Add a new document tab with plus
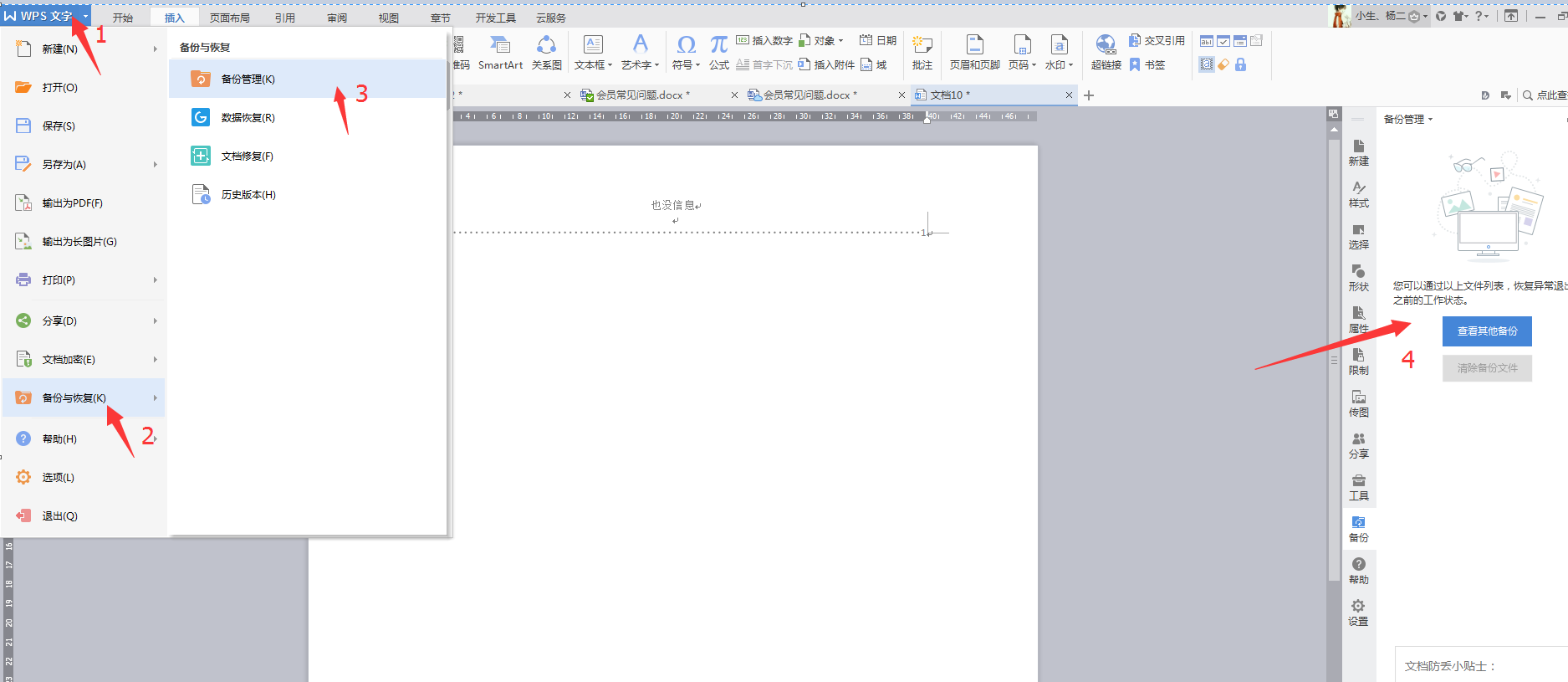The height and width of the screenshot is (682, 1568). pos(1089,95)
